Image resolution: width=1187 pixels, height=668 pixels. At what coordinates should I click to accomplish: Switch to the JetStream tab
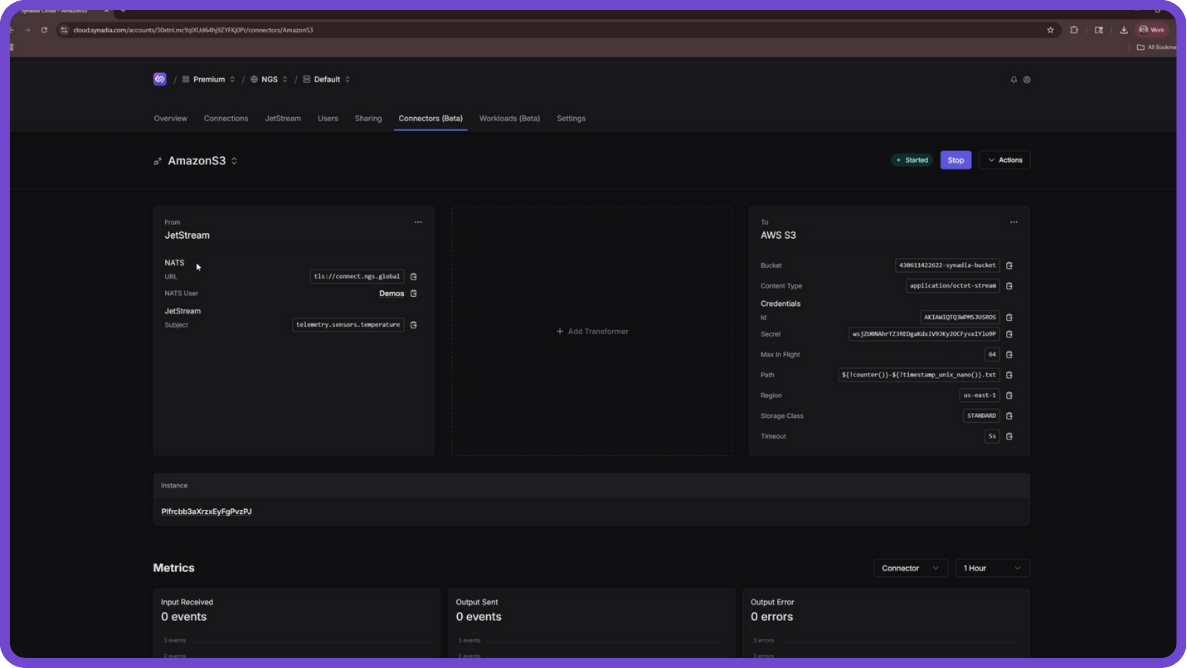click(x=282, y=118)
